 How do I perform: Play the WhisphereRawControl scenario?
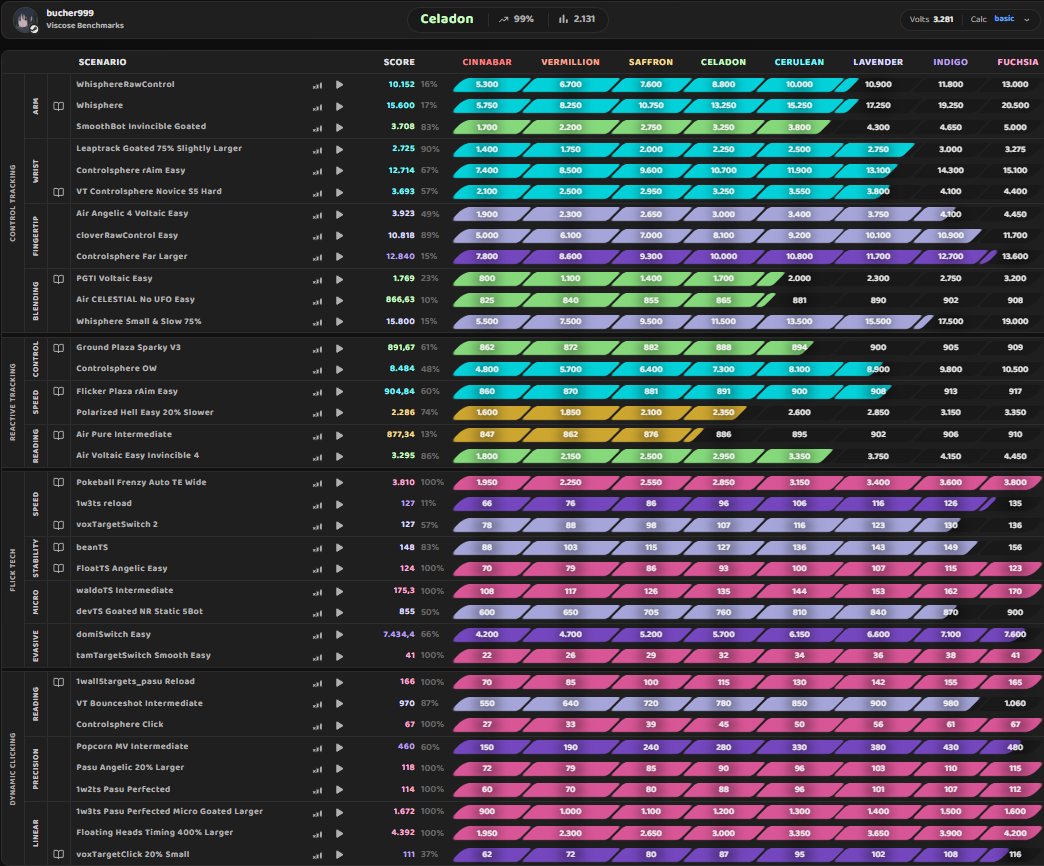[x=340, y=85]
